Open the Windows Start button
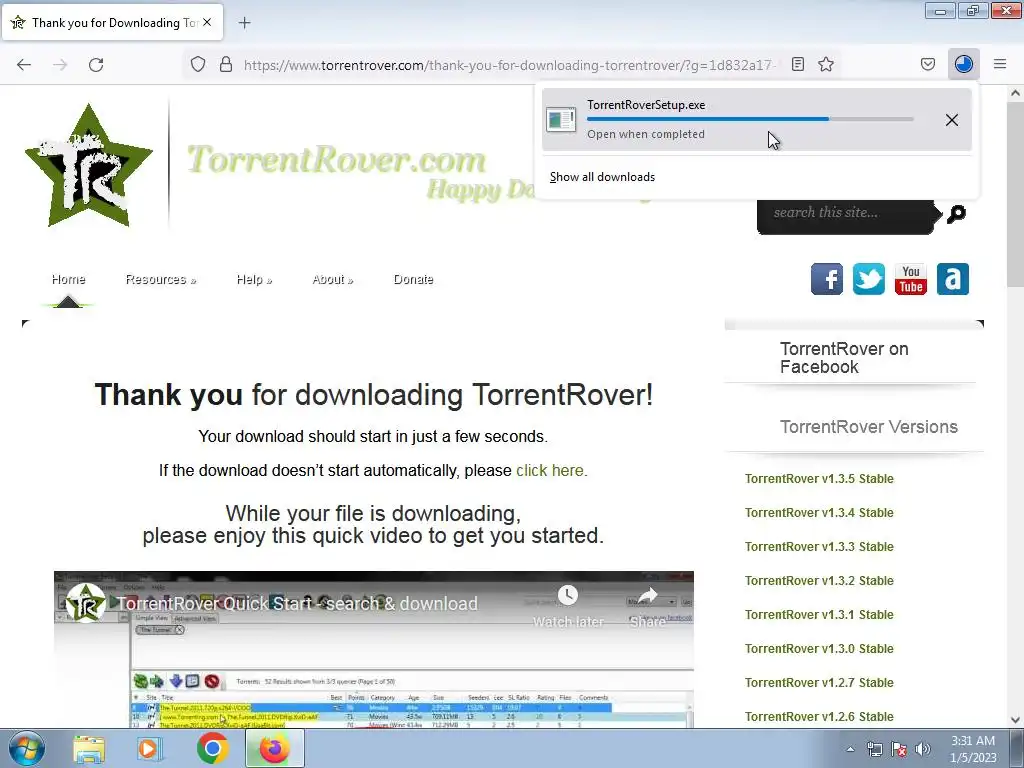This screenshot has height=768, width=1024. pos(27,748)
